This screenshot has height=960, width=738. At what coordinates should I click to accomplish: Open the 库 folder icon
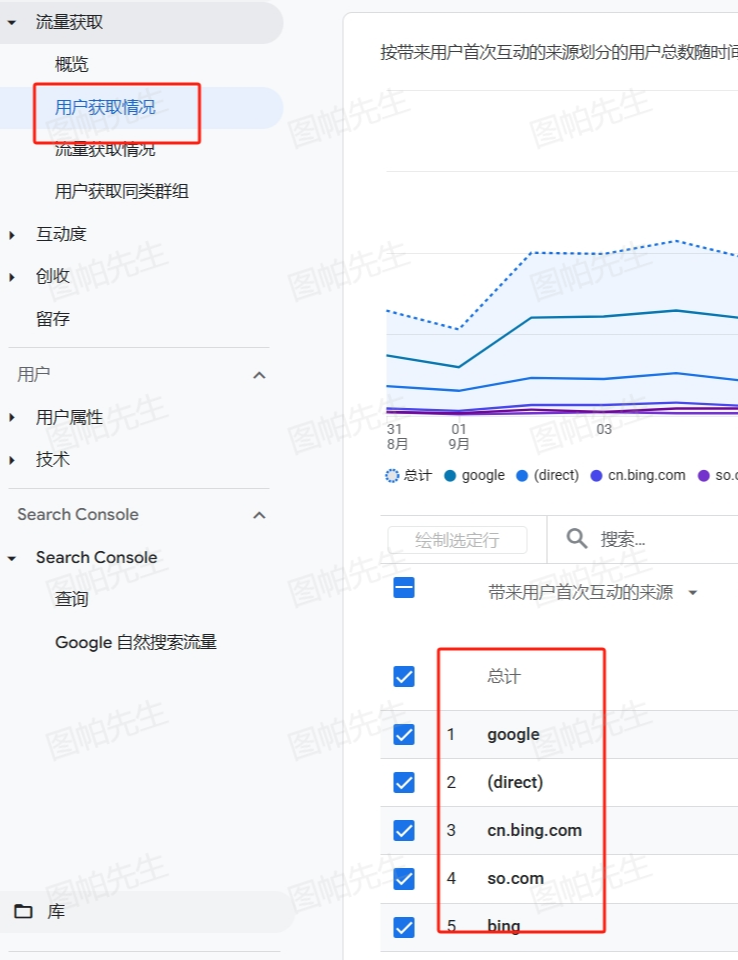coord(23,912)
